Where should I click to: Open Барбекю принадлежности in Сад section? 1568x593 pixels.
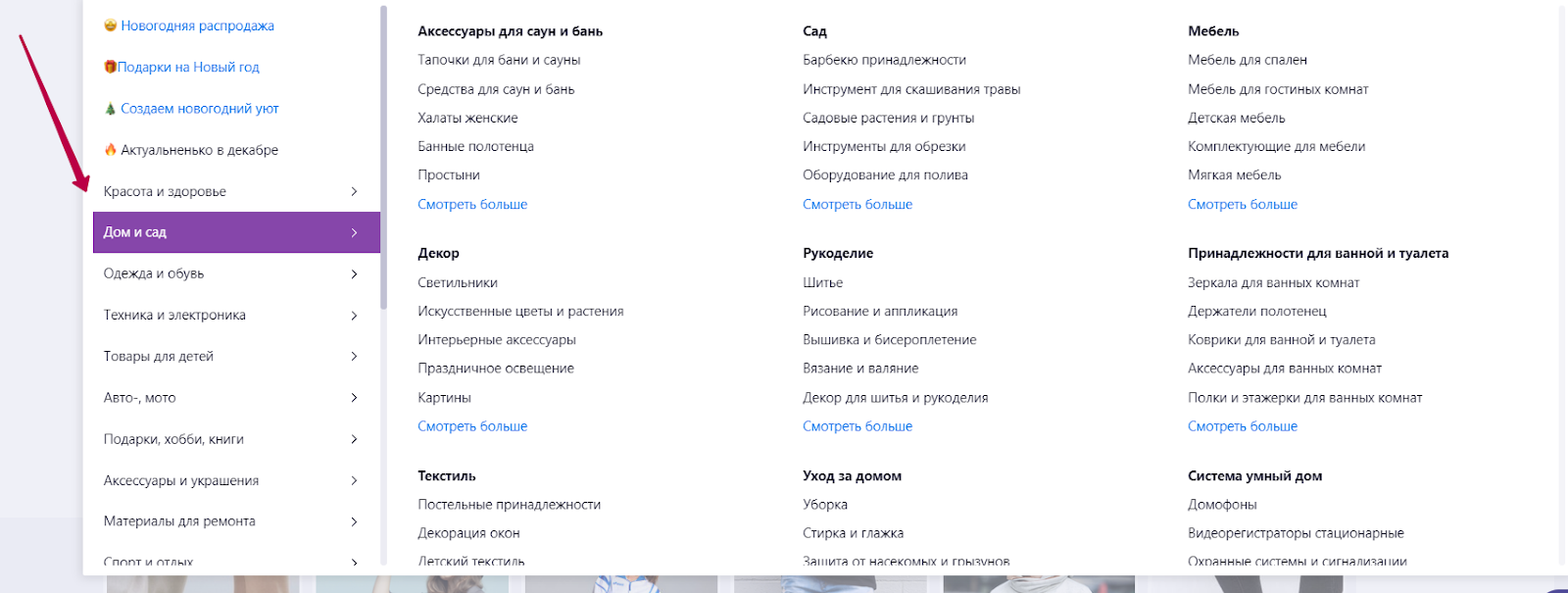coord(884,60)
